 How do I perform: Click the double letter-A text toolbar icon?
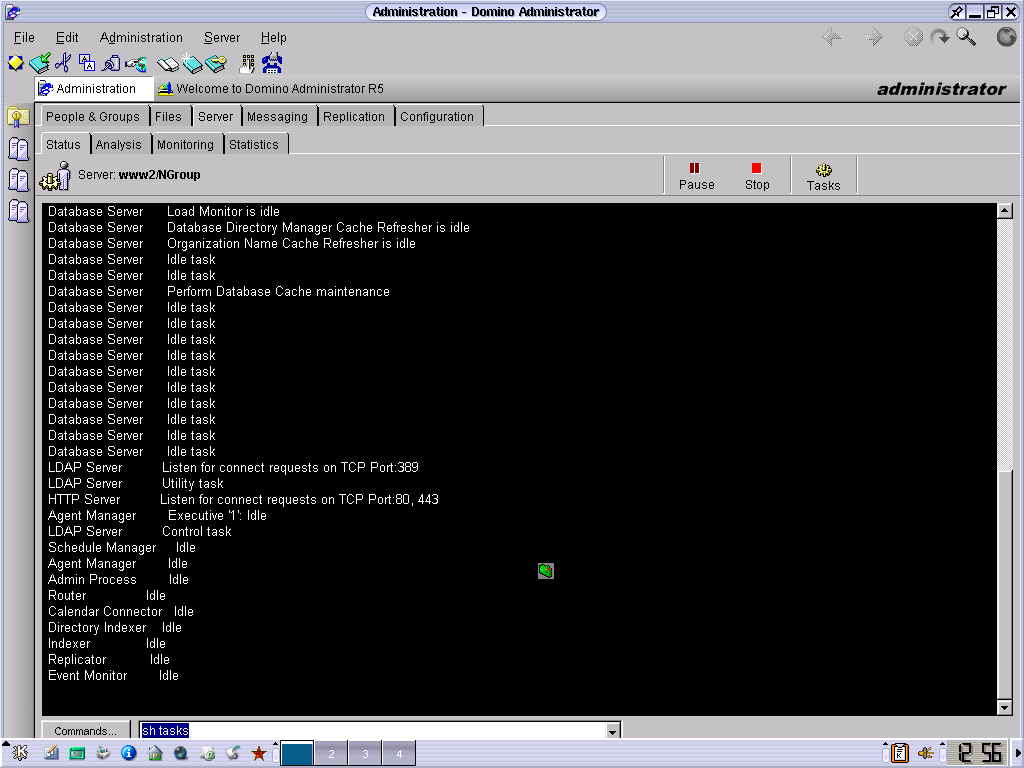87,63
